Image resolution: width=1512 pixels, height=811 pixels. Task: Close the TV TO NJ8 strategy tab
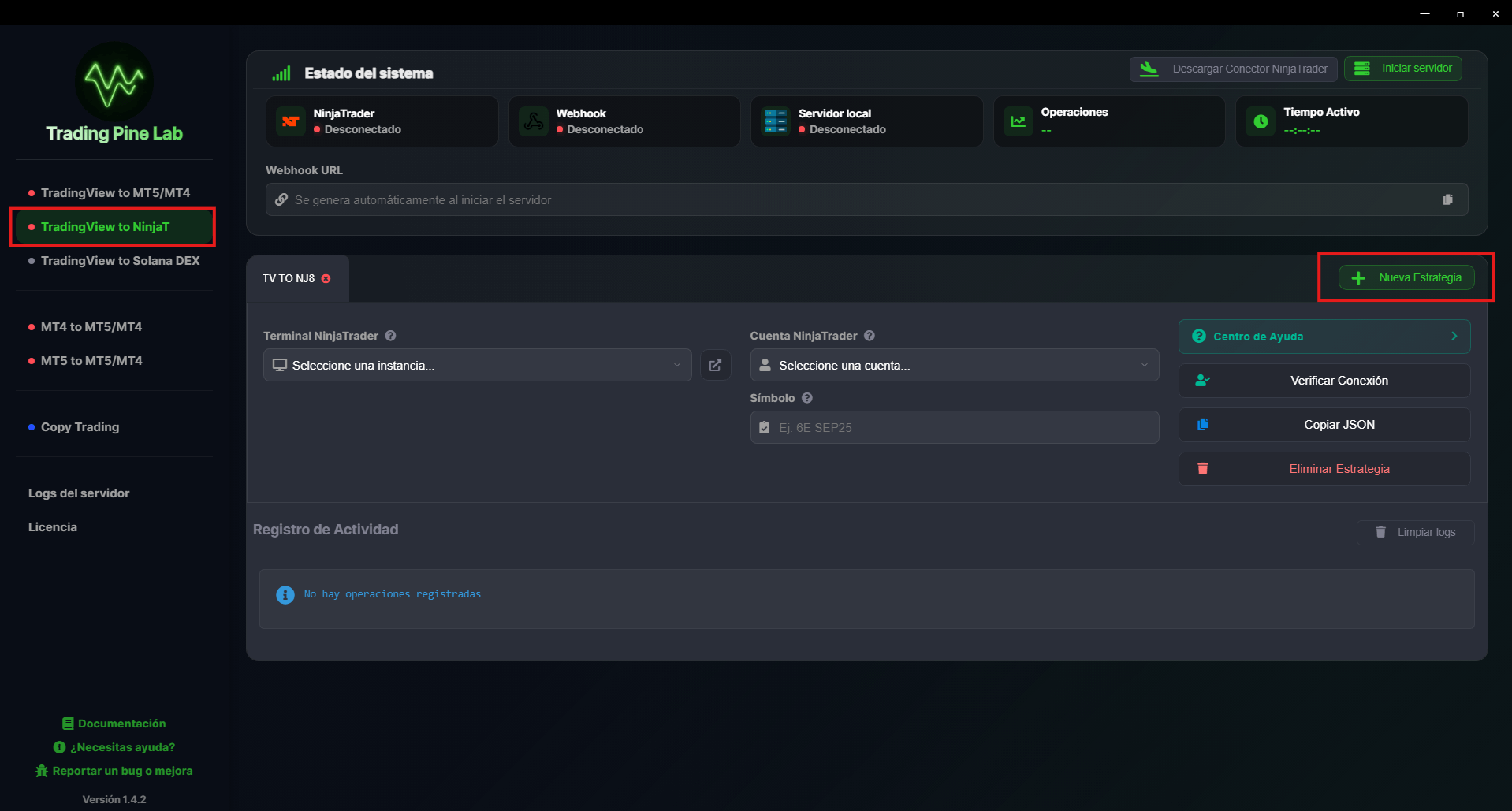coord(325,278)
